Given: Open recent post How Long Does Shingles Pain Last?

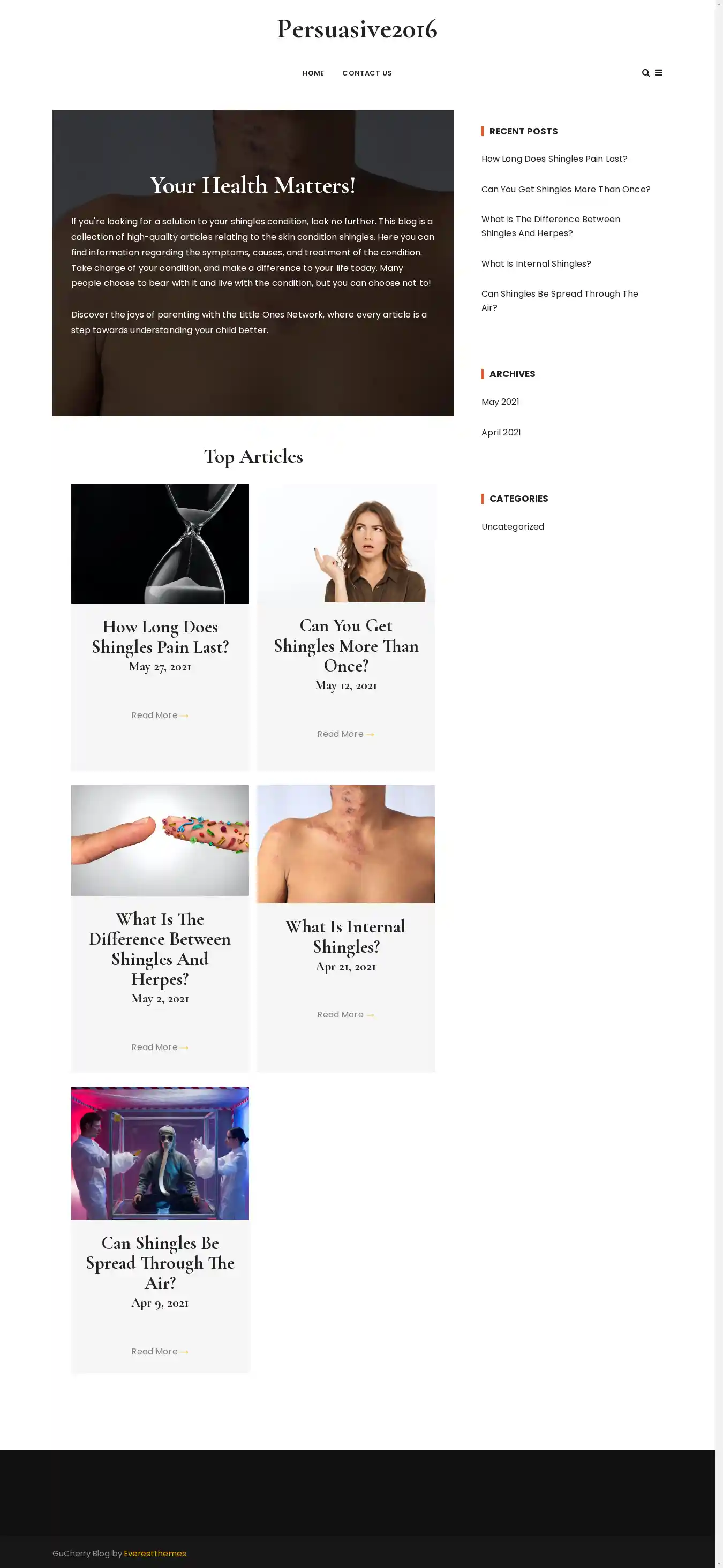Looking at the screenshot, I should click(554, 159).
